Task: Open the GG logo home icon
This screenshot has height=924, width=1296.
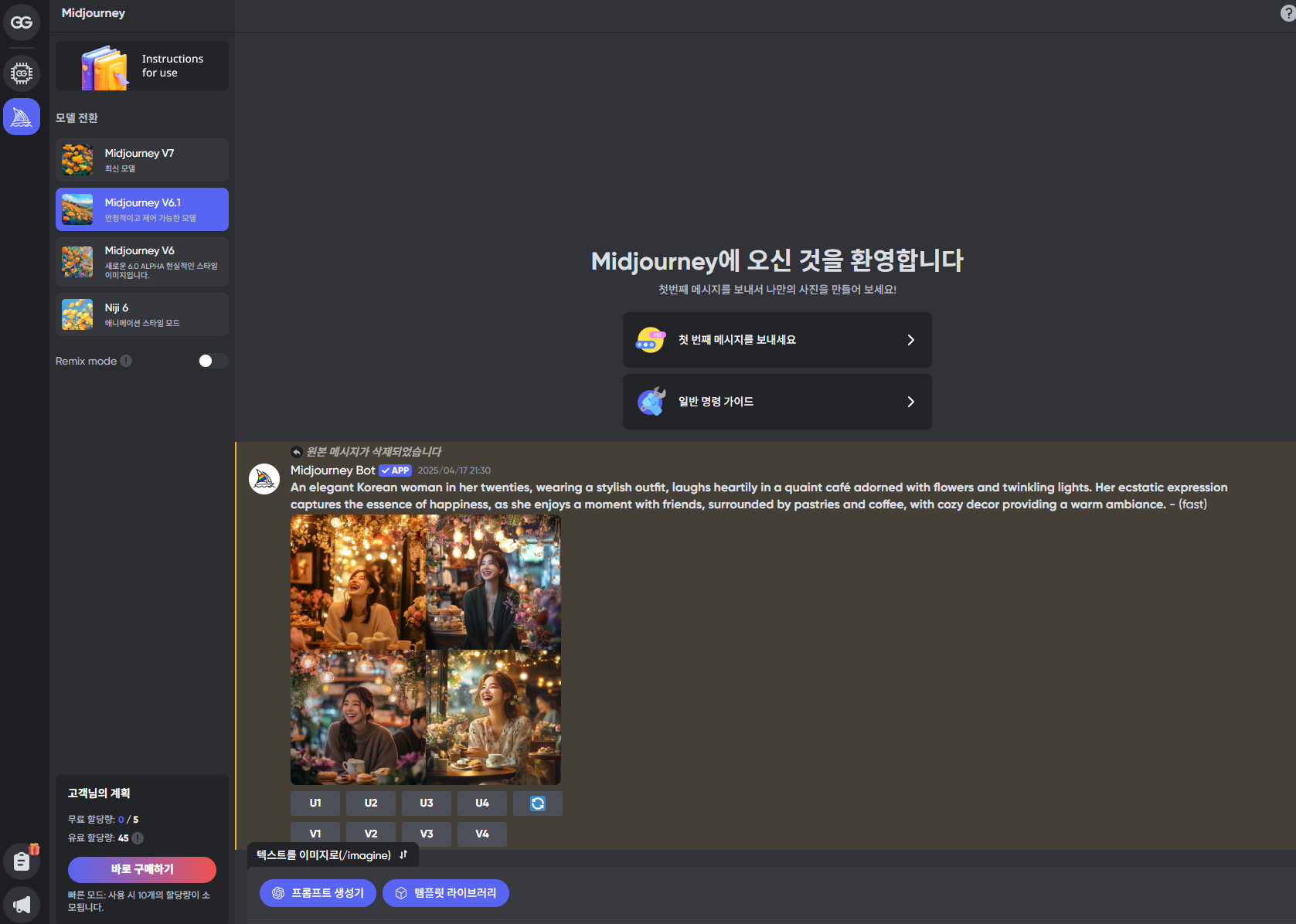Action: tap(22, 22)
